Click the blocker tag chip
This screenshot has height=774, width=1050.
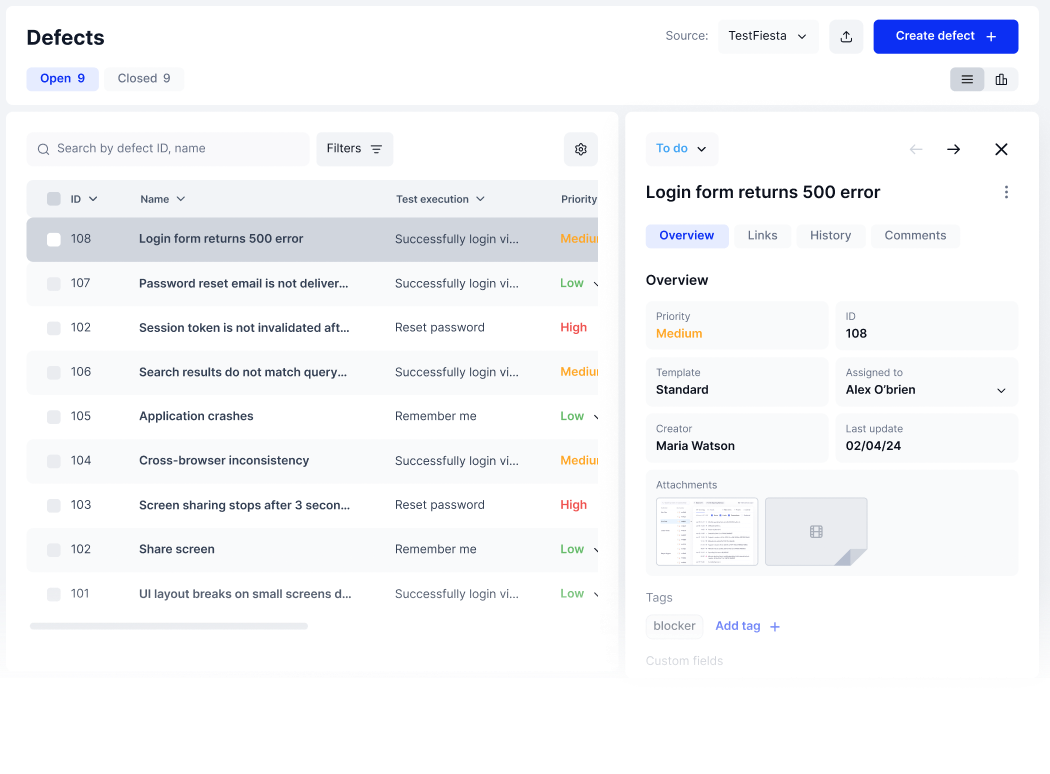(674, 626)
